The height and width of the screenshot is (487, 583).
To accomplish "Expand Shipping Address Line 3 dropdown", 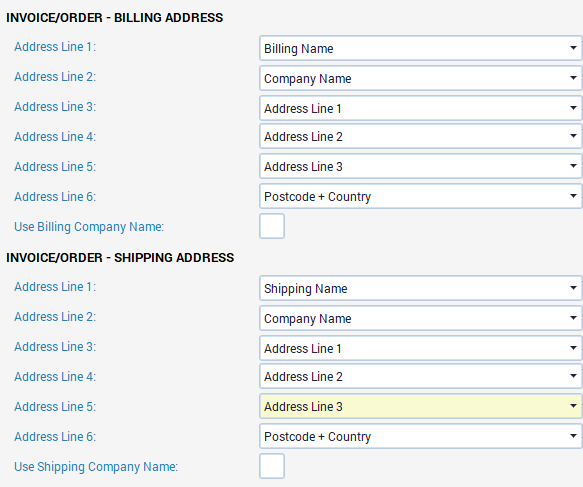I will point(421,348).
